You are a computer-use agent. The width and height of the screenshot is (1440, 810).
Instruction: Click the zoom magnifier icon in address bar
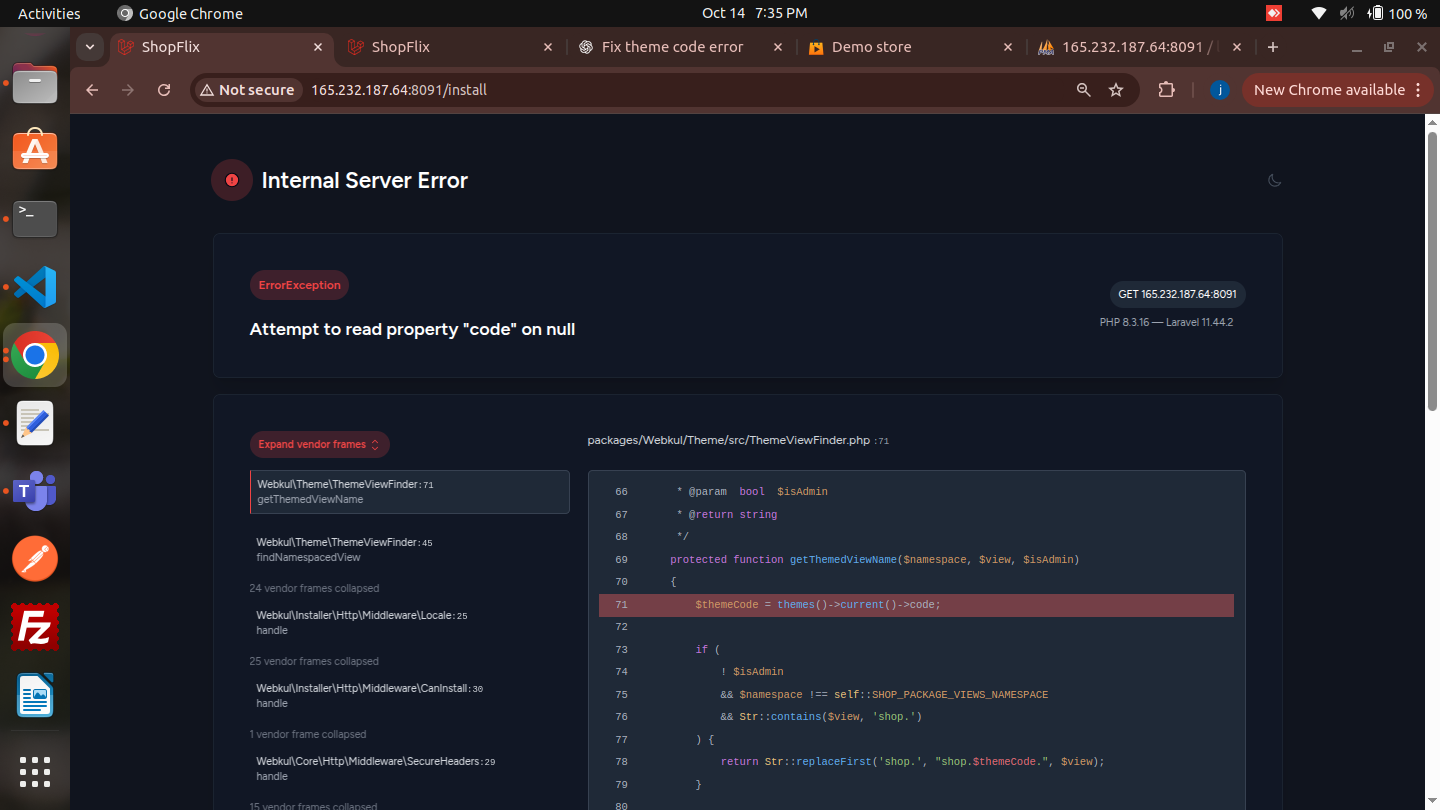pos(1083,90)
